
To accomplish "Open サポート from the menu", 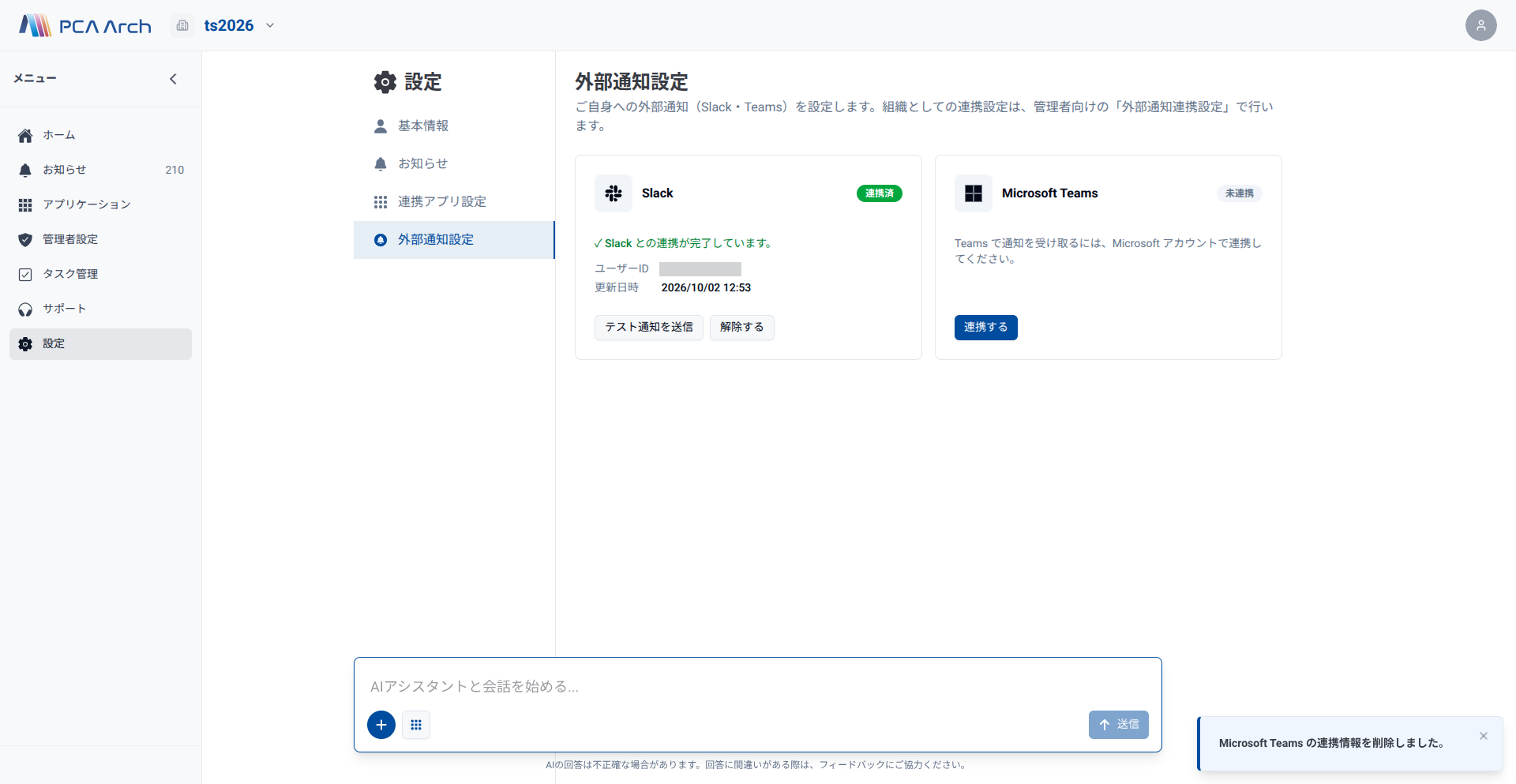I will [100, 309].
